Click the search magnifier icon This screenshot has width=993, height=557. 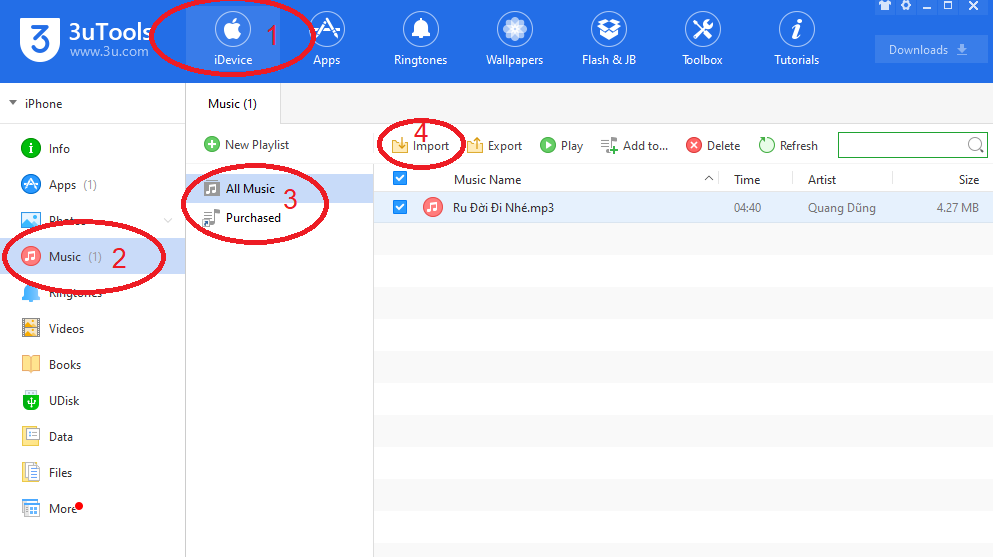pyautogui.click(x=975, y=145)
